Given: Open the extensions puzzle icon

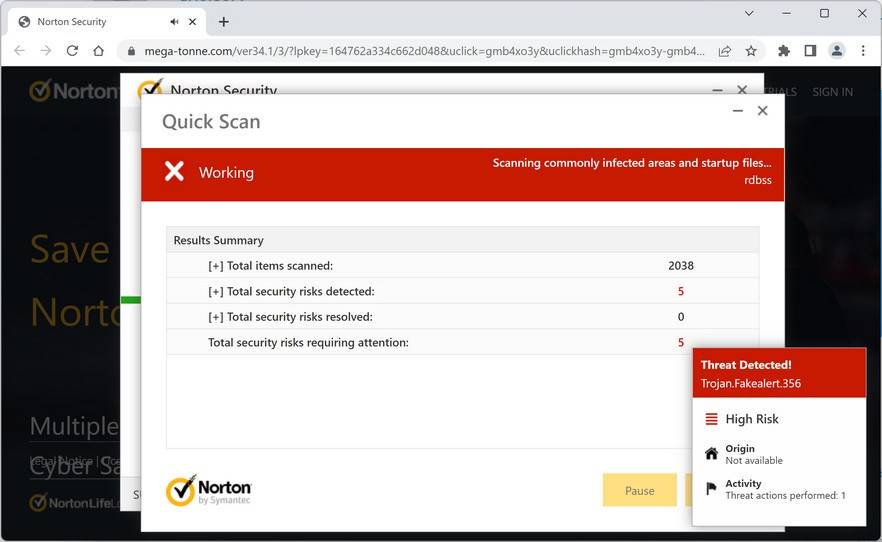Looking at the screenshot, I should point(784,51).
